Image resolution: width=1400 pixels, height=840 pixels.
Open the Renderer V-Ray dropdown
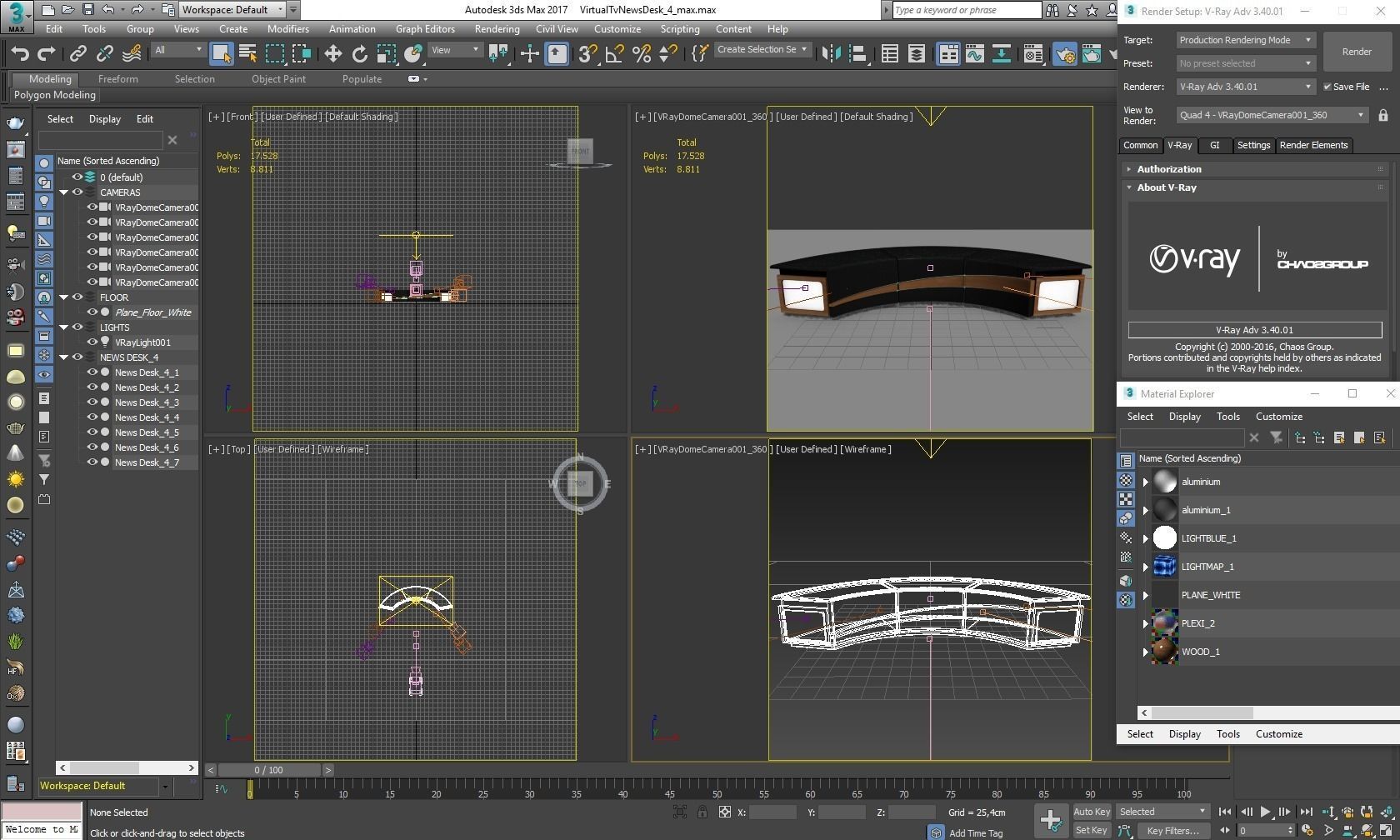[1246, 87]
